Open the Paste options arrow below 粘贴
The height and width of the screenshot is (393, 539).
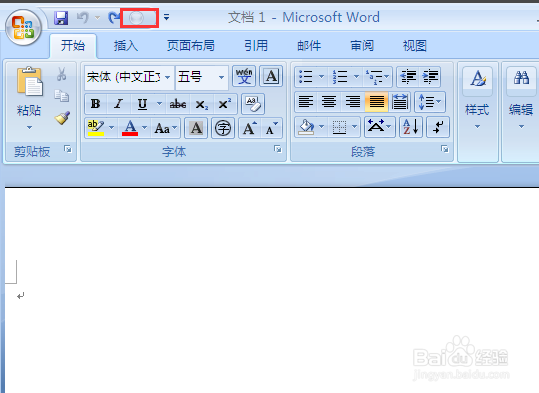coord(29,127)
